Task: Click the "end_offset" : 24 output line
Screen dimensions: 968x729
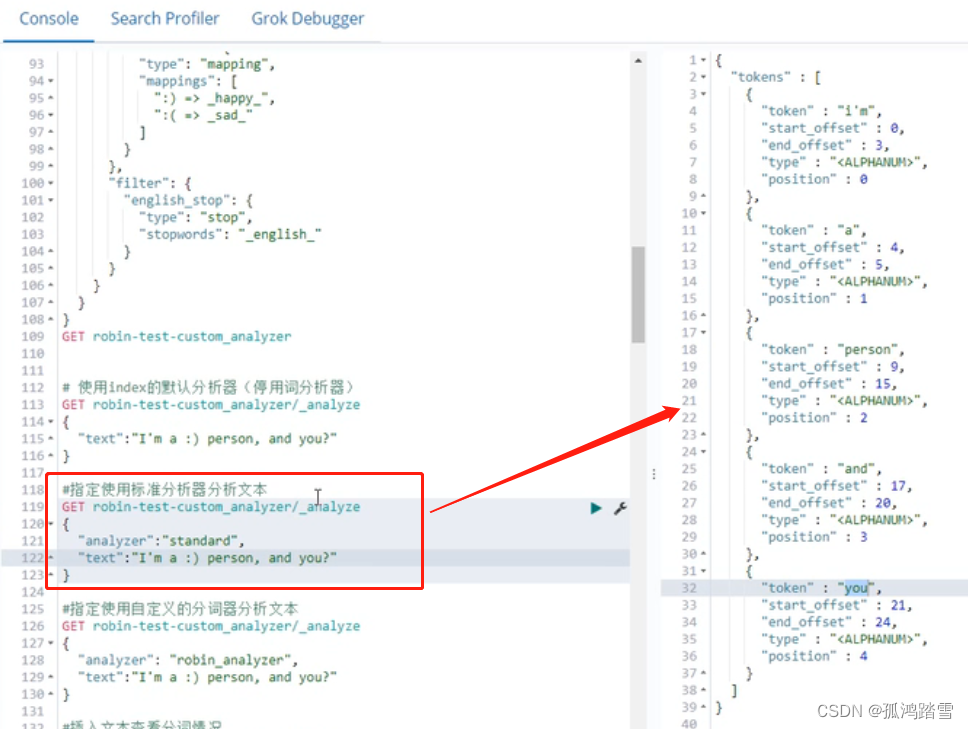Action: click(828, 622)
